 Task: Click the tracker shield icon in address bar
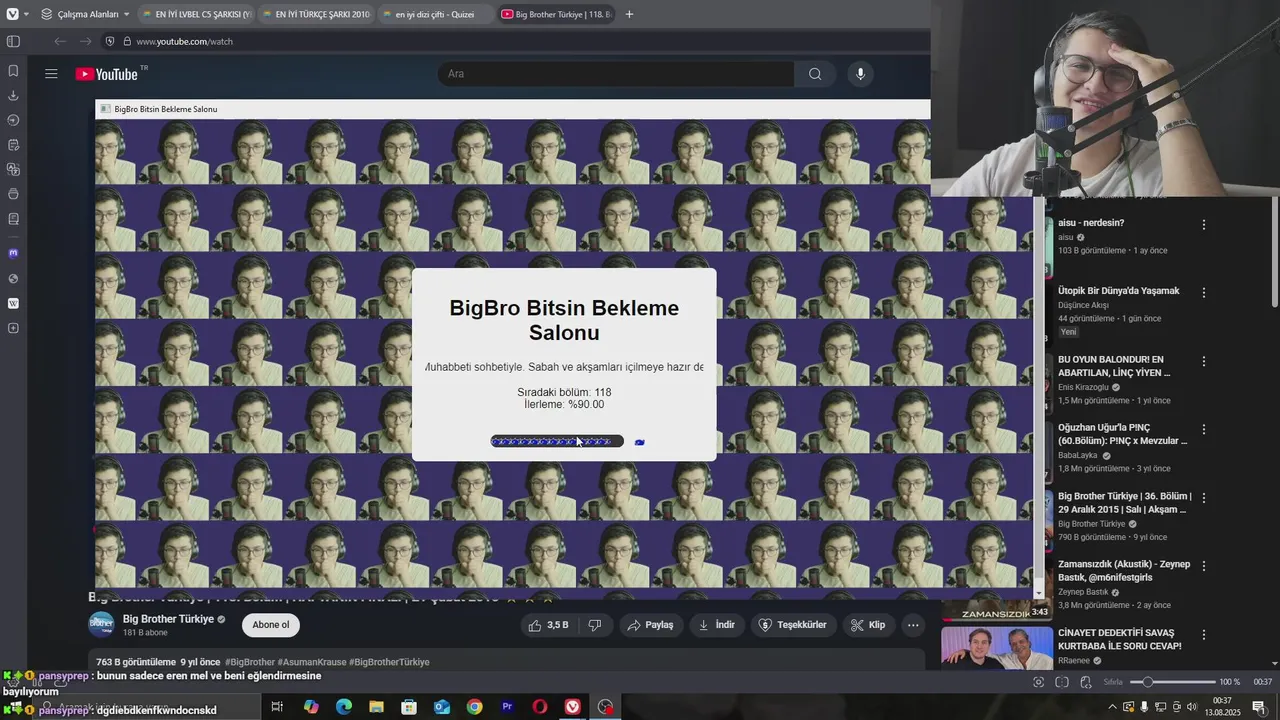[x=110, y=41]
